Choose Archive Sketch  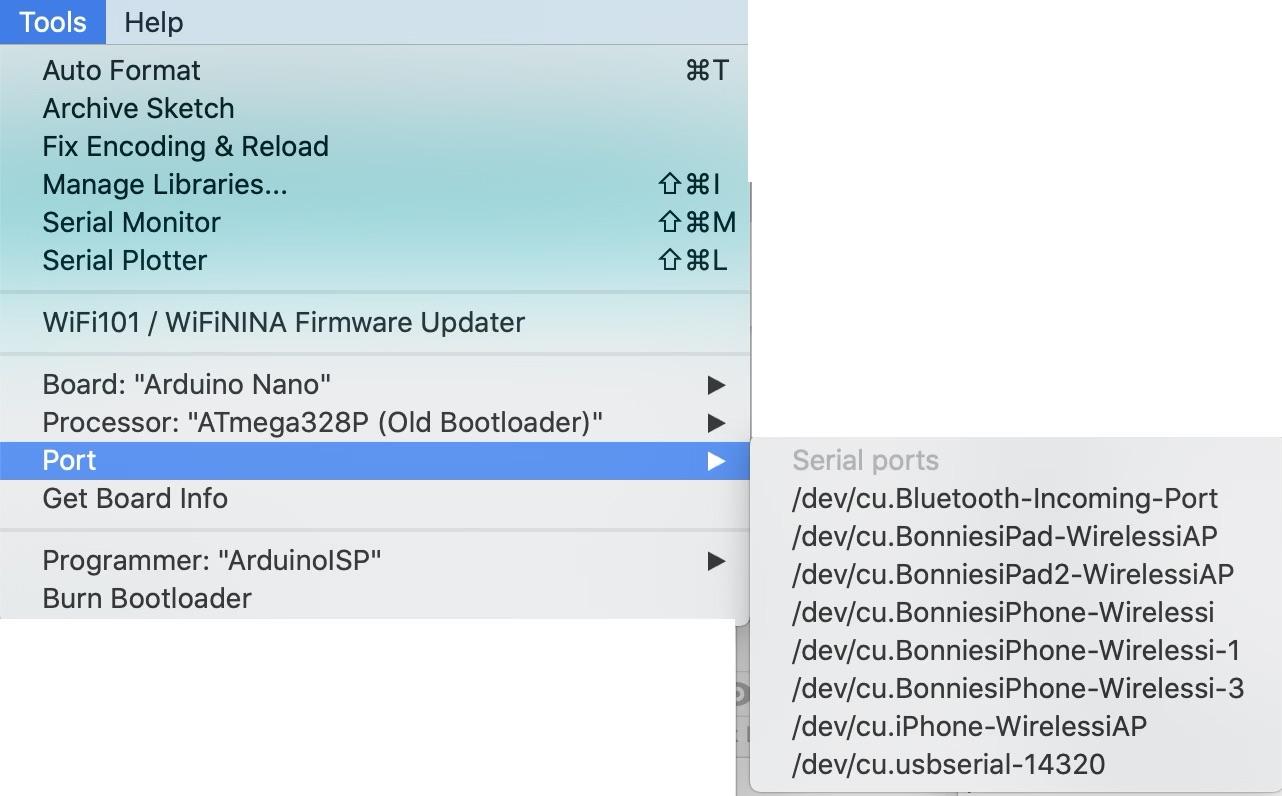tap(138, 108)
